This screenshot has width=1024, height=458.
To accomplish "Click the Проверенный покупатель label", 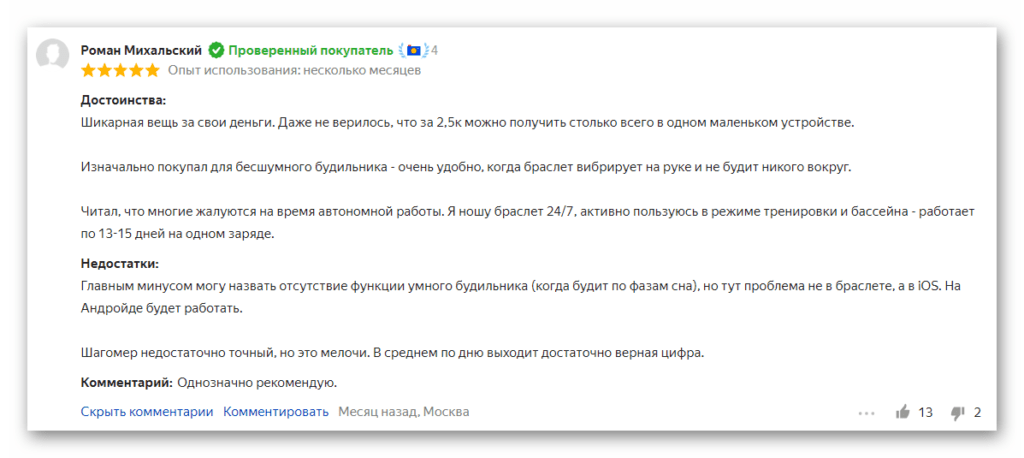I will pyautogui.click(x=311, y=50).
